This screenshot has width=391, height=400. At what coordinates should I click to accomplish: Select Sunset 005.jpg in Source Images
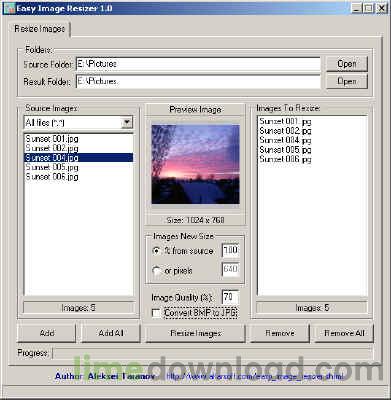tap(79, 167)
